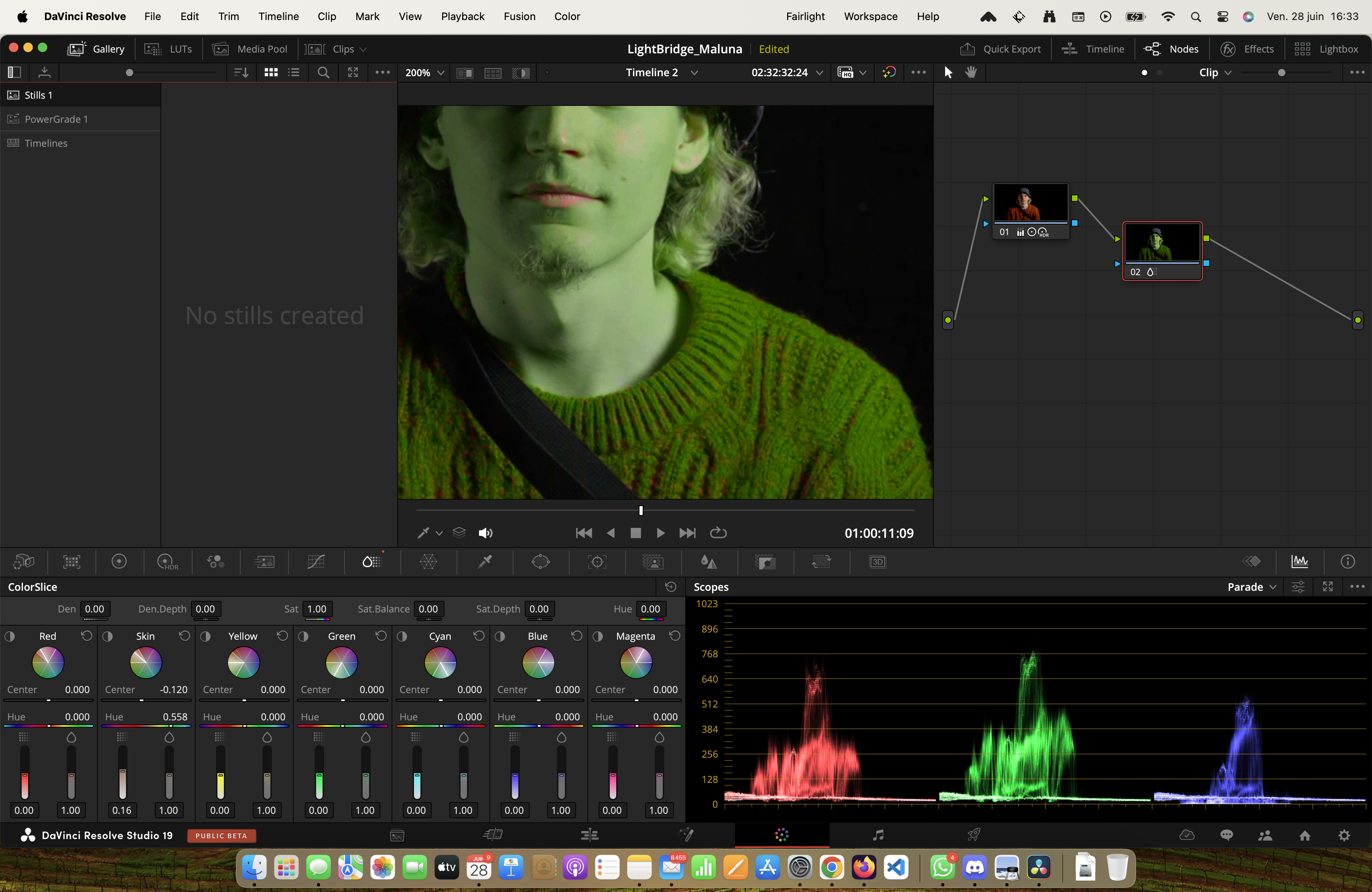Viewport: 1372px width, 892px height.
Task: Open the LUTs panel
Action: click(x=168, y=49)
